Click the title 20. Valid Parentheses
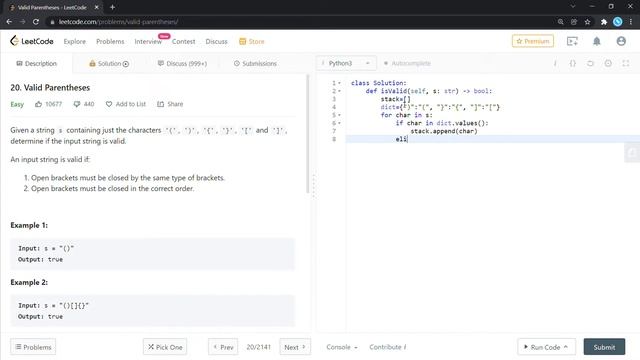Screen dimensions: 640x360 (50, 87)
